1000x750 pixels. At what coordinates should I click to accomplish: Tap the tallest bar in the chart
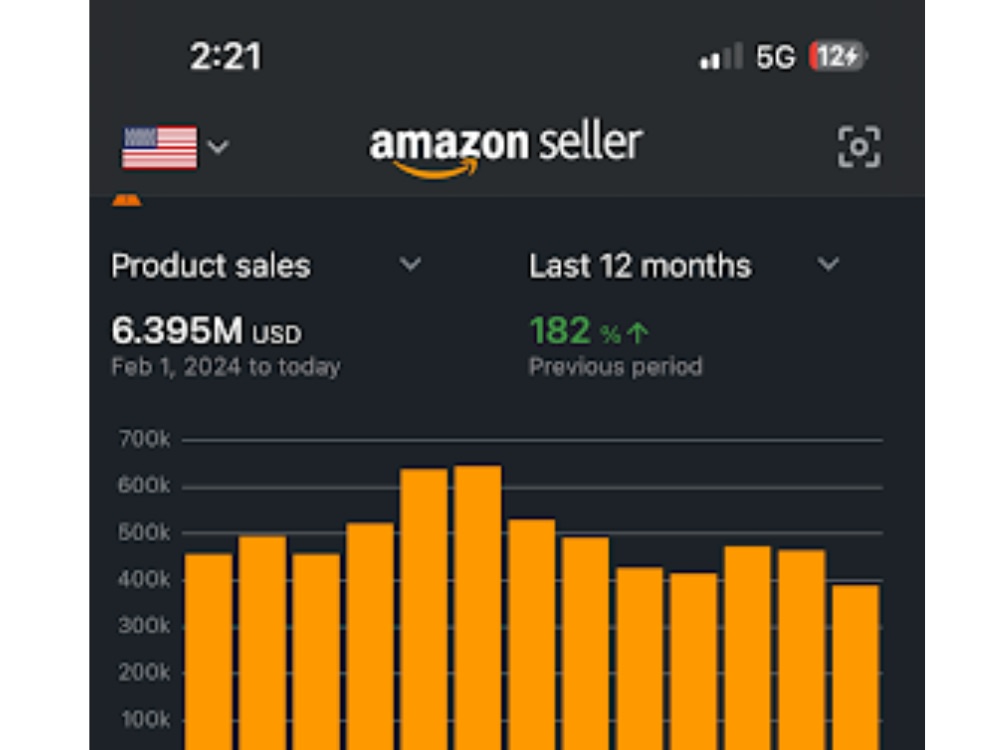(478, 608)
